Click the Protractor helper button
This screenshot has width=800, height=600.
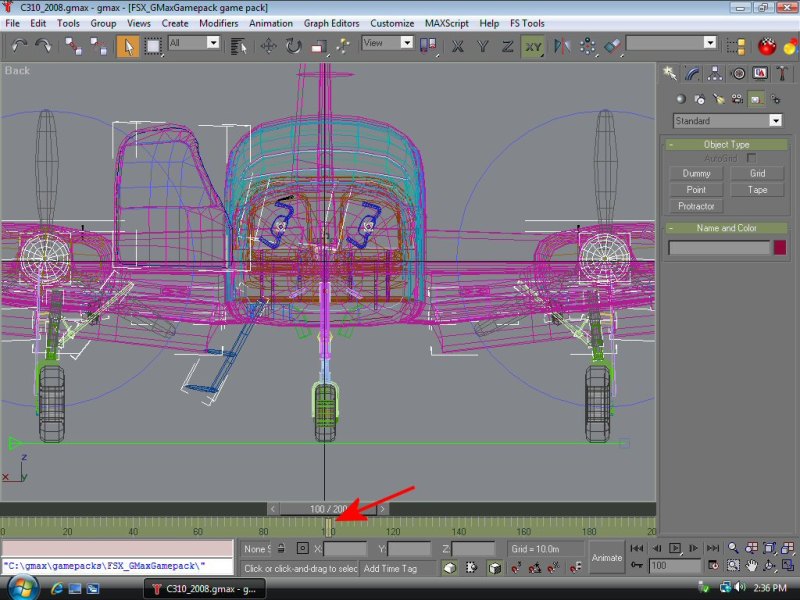696,206
